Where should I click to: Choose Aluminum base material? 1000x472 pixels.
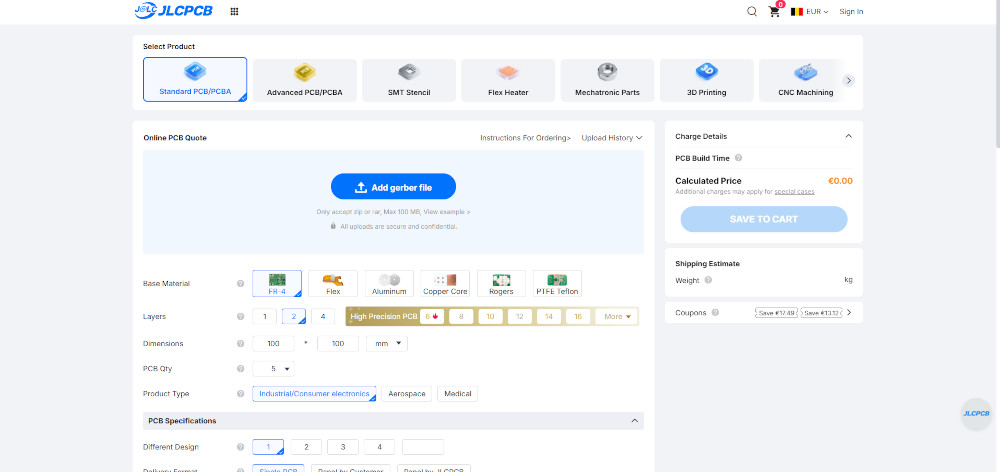[389, 283]
